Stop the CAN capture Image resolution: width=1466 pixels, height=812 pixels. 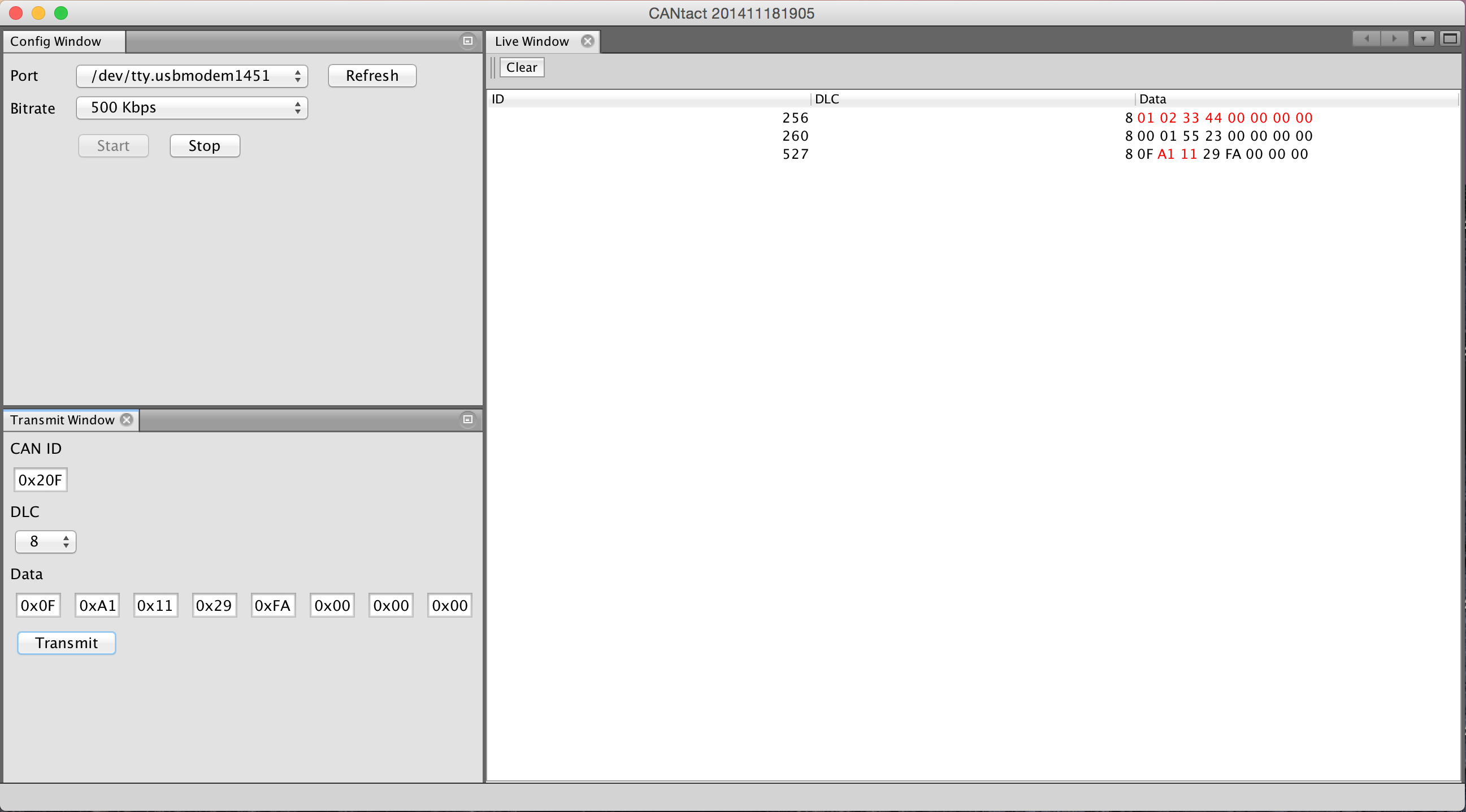point(205,146)
